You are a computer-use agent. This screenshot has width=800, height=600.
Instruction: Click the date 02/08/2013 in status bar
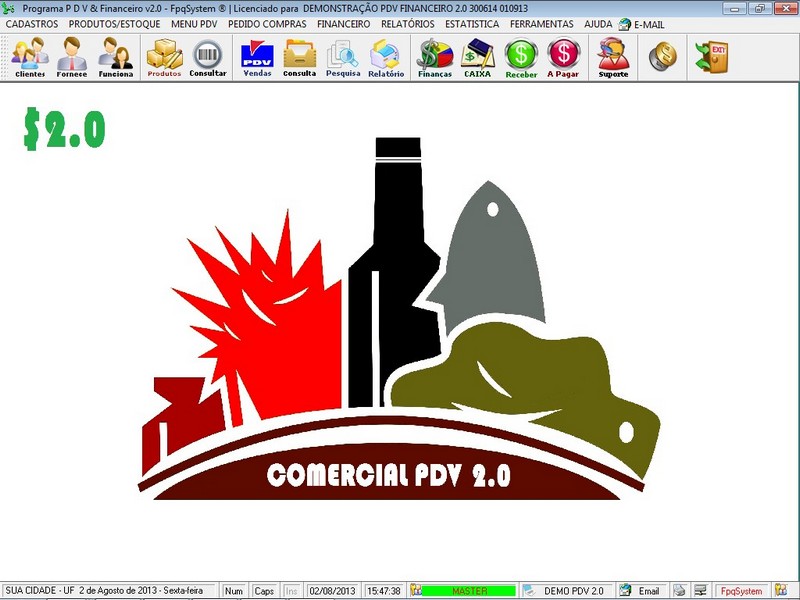coord(332,591)
